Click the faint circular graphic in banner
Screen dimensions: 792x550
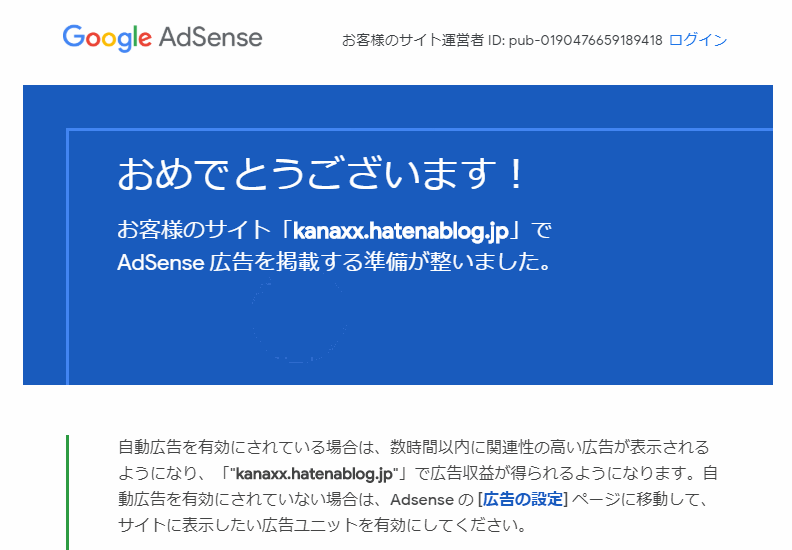tap(299, 320)
